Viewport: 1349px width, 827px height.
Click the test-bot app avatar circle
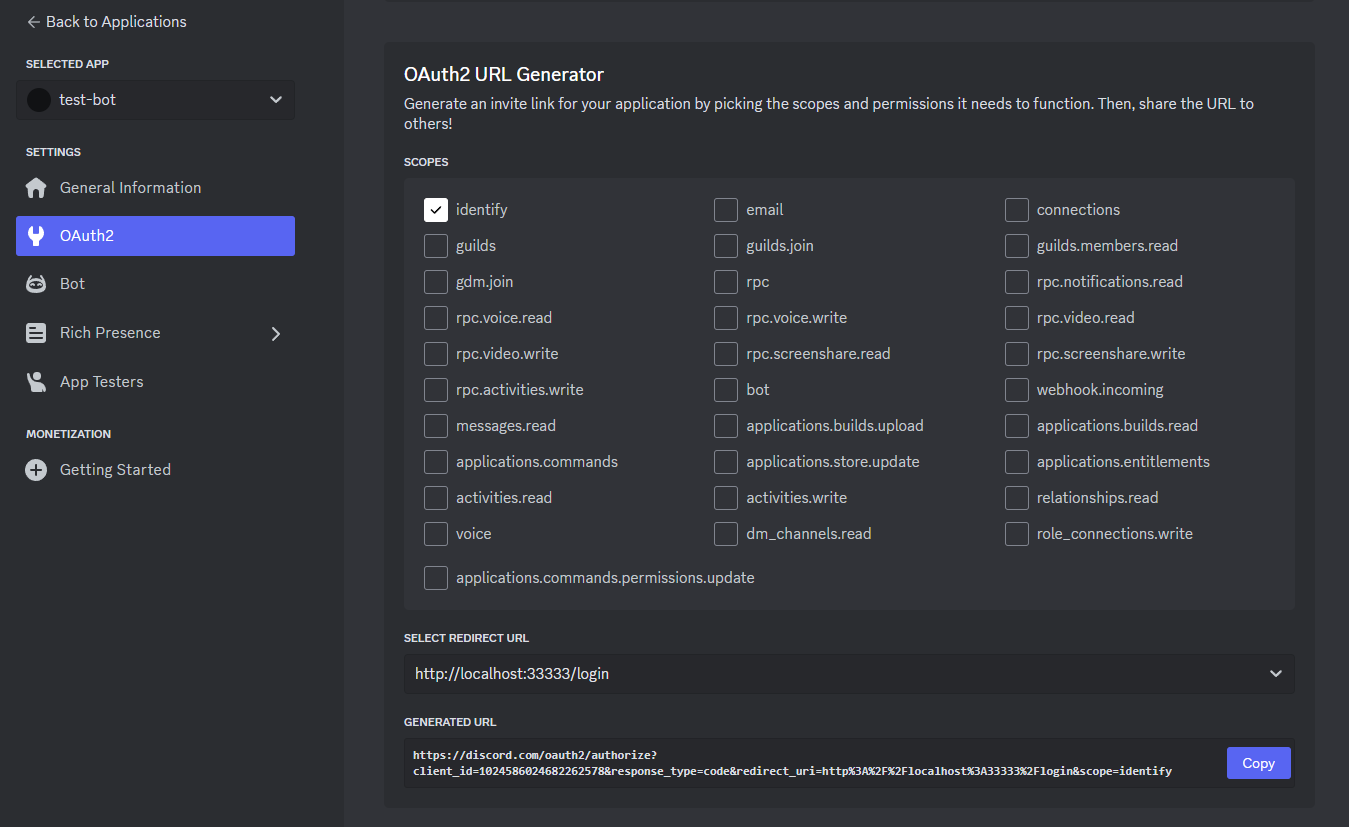39,100
